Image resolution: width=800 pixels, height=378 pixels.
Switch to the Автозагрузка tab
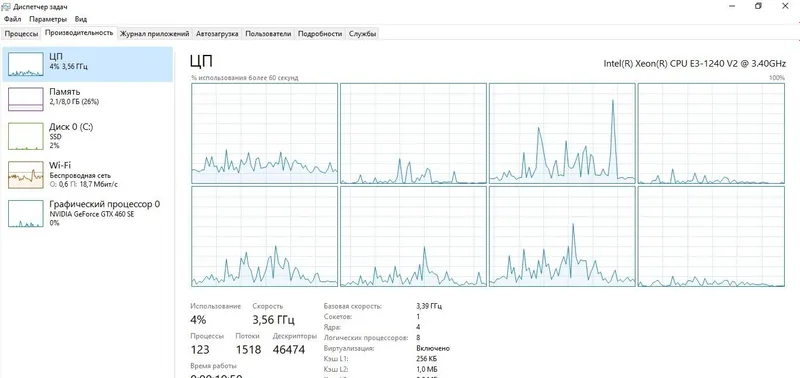[x=217, y=34]
